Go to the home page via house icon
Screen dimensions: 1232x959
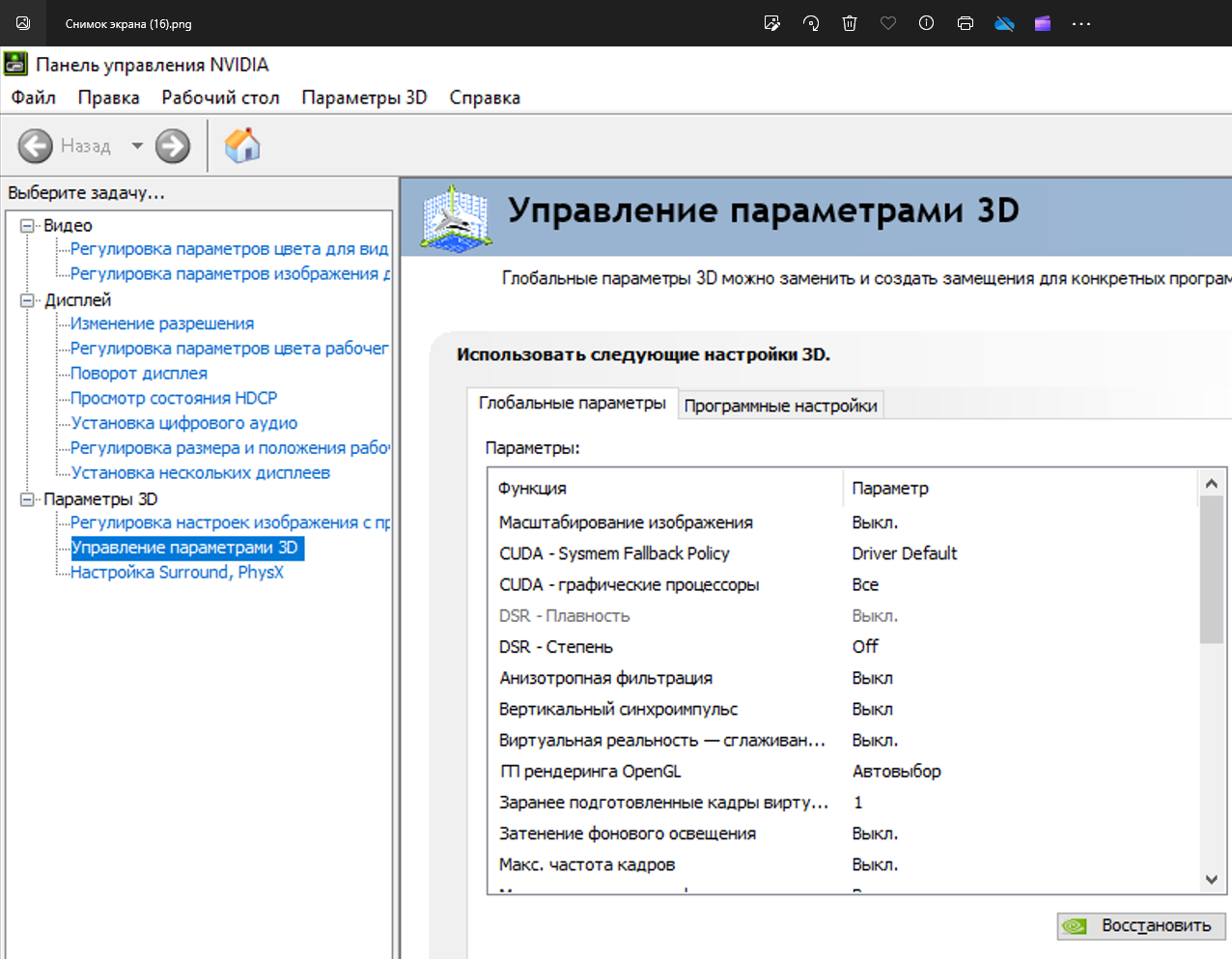coord(242,146)
